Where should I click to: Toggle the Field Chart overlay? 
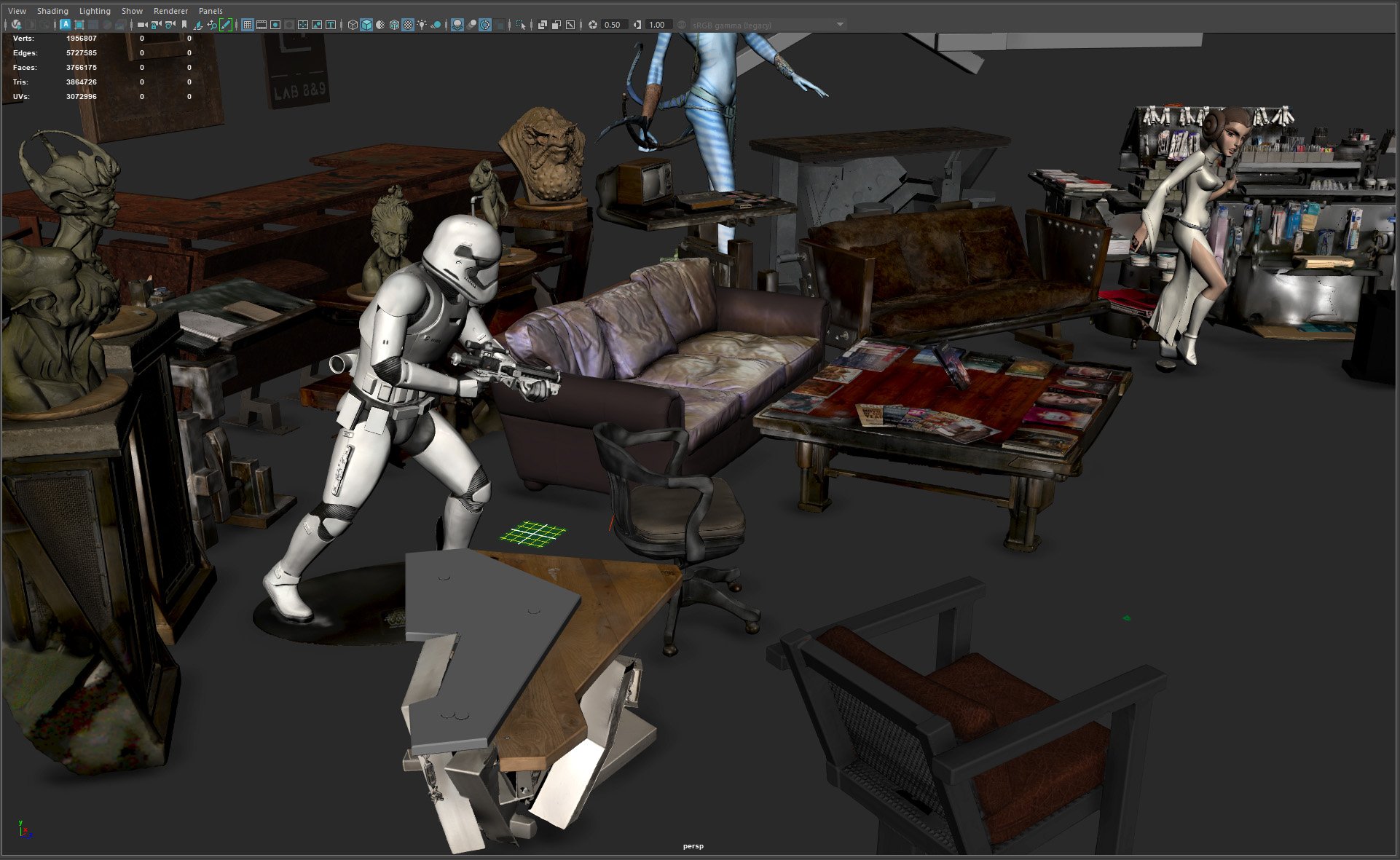[x=303, y=25]
